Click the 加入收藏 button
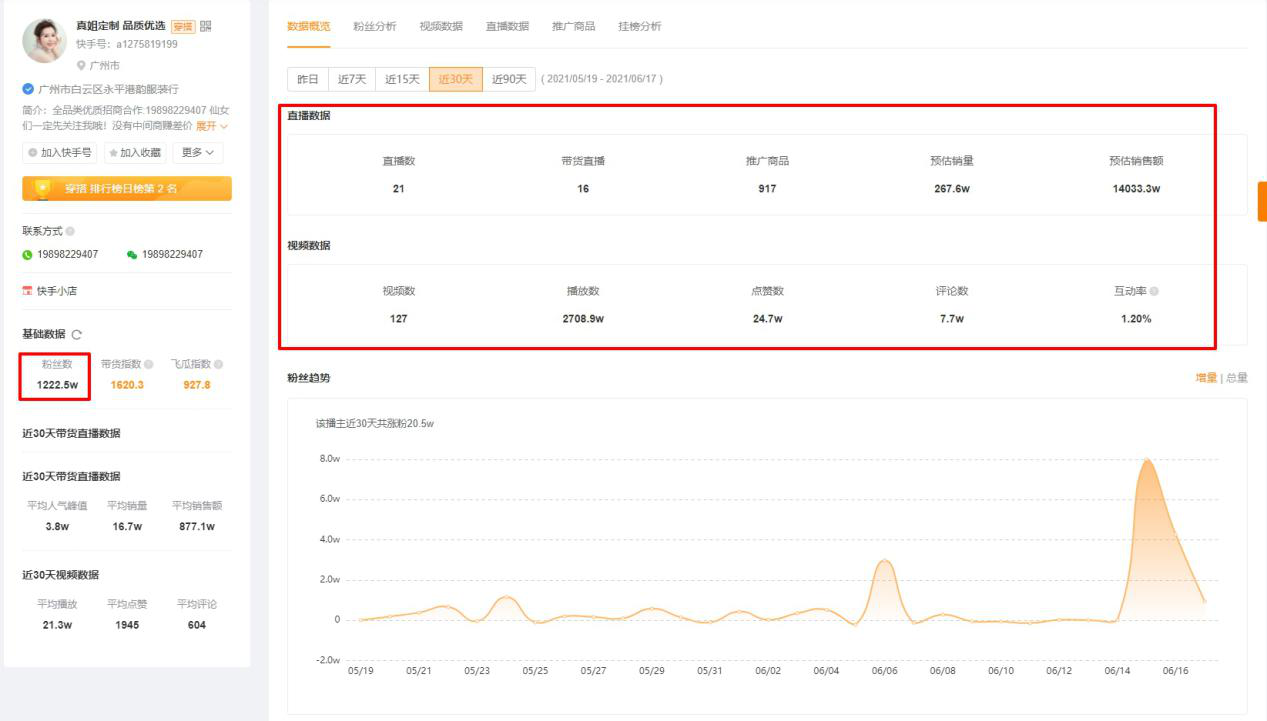1267x721 pixels. click(134, 153)
